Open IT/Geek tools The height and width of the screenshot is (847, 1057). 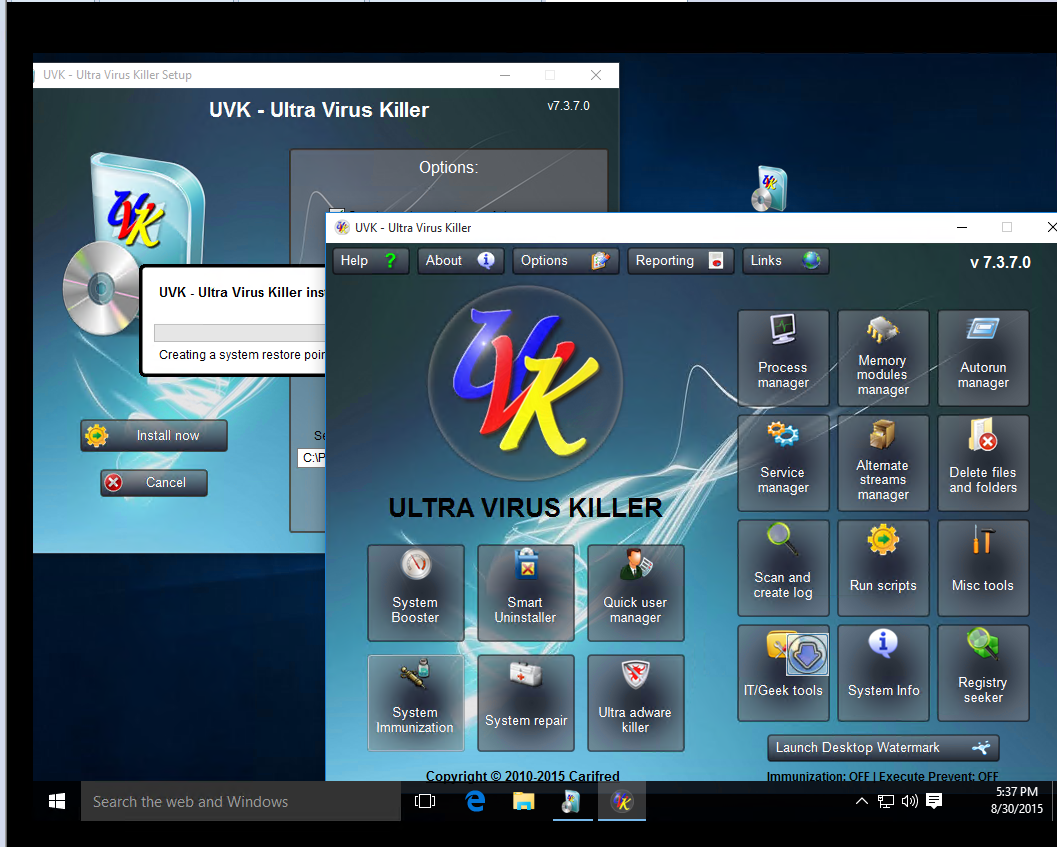783,673
